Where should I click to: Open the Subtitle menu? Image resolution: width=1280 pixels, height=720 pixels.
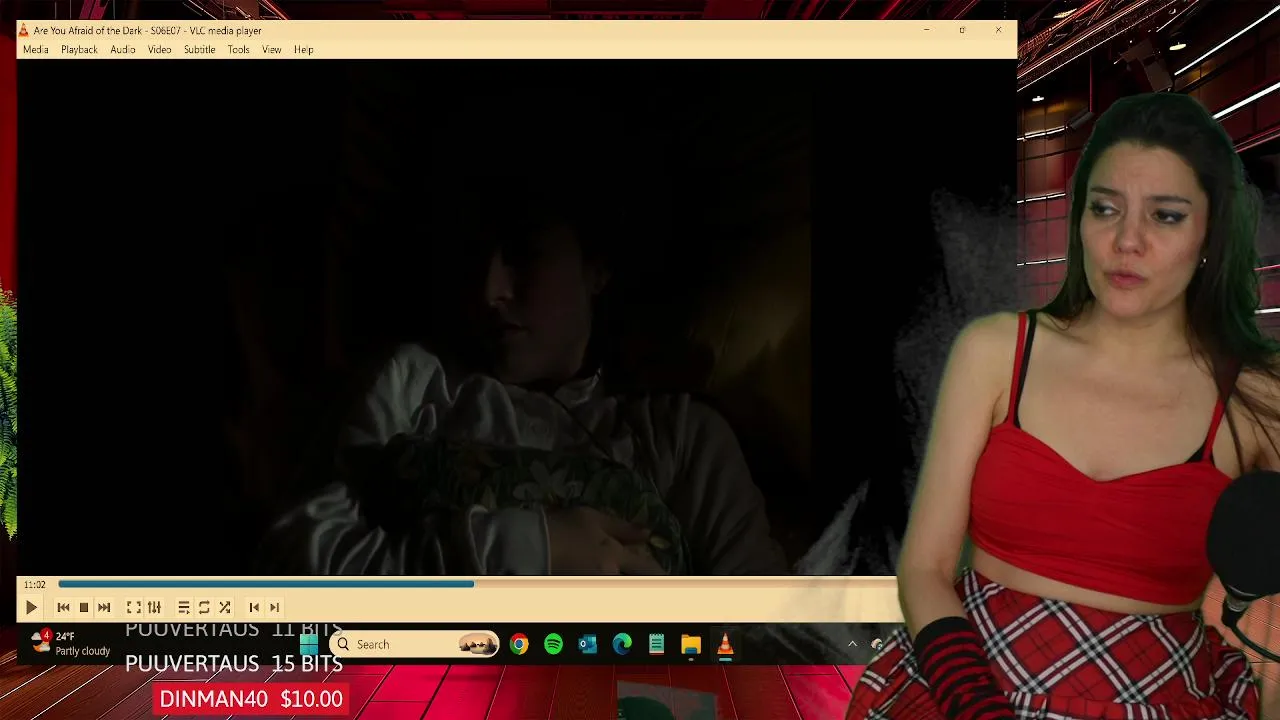pyautogui.click(x=199, y=49)
